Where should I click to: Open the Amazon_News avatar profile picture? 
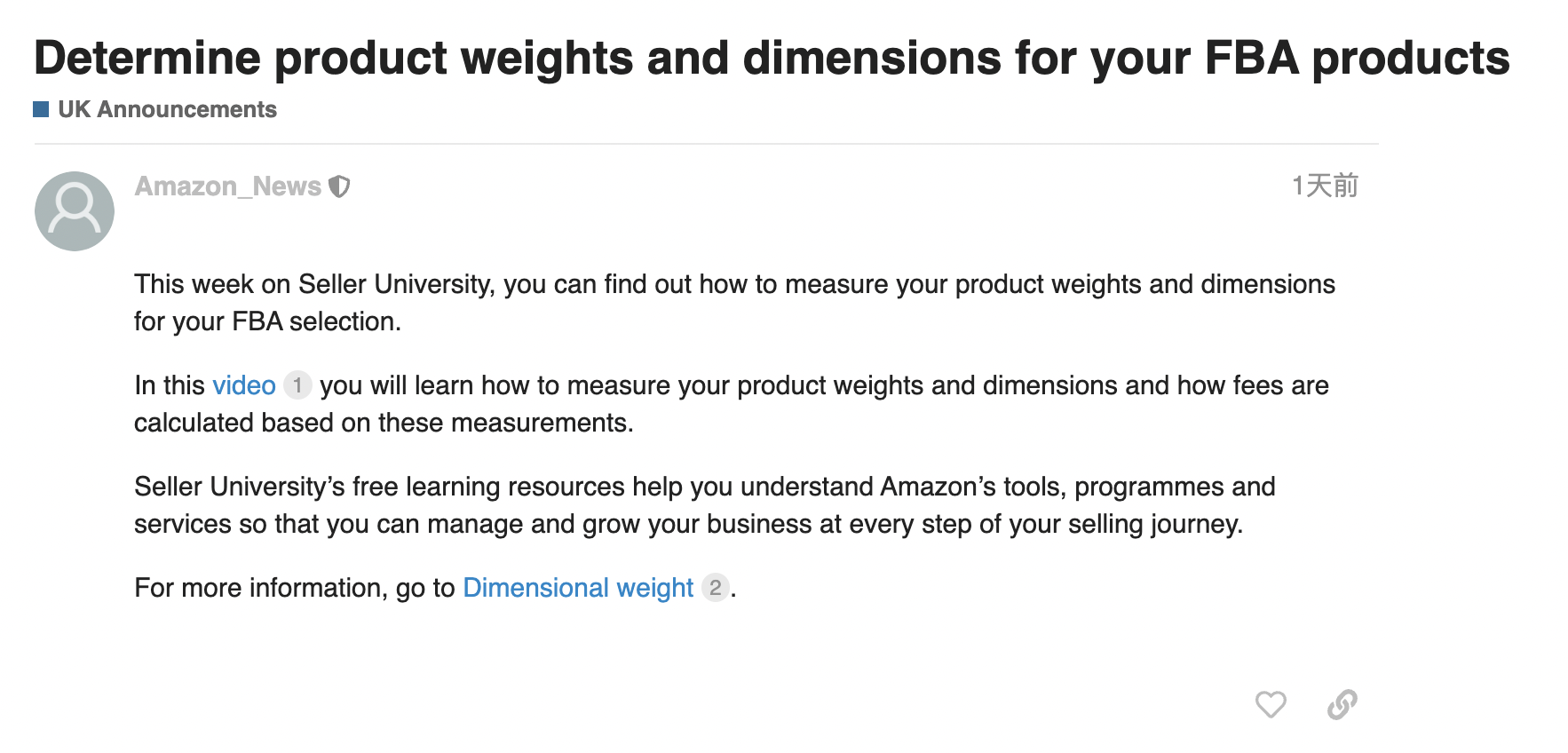pyautogui.click(x=75, y=211)
